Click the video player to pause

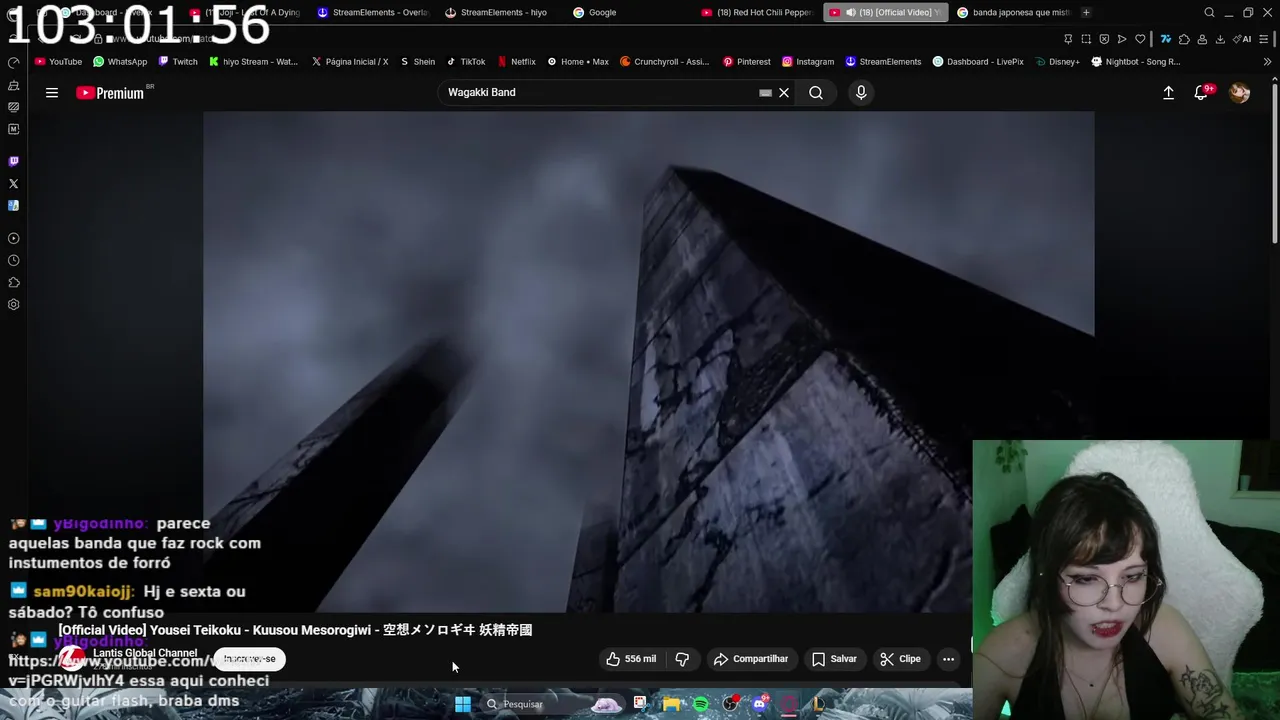tap(648, 362)
